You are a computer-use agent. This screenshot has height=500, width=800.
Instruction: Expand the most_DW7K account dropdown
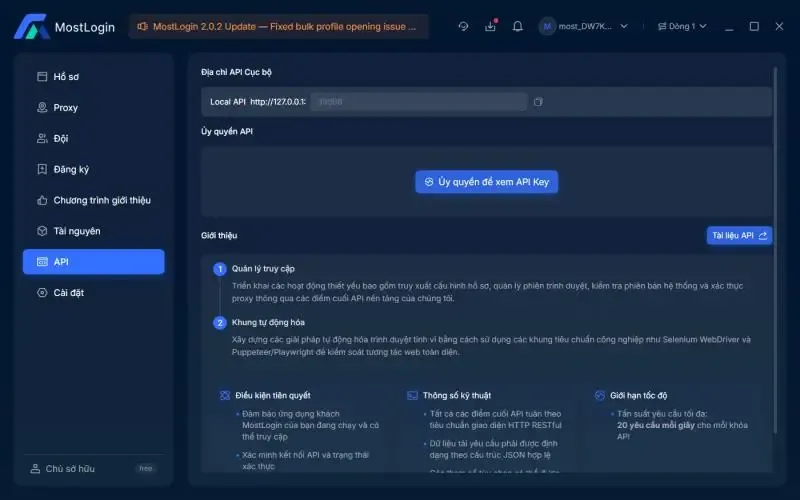pyautogui.click(x=624, y=26)
